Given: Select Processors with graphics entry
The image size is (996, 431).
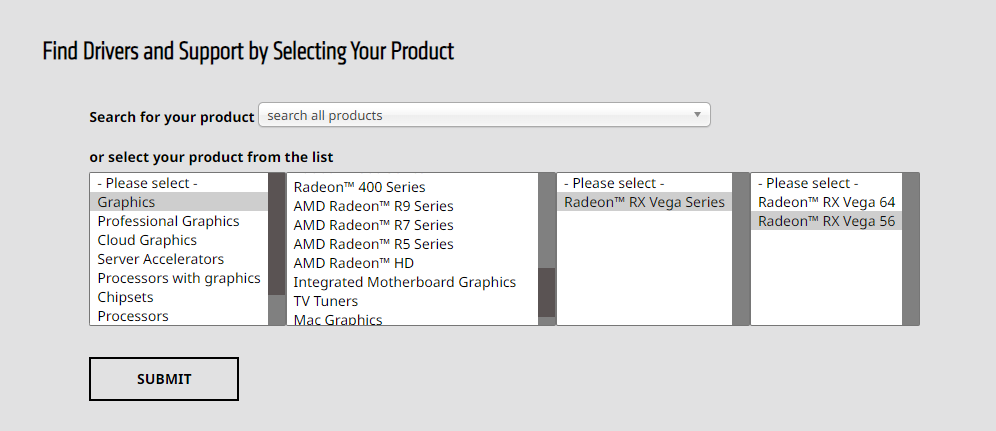Looking at the screenshot, I should (x=179, y=278).
